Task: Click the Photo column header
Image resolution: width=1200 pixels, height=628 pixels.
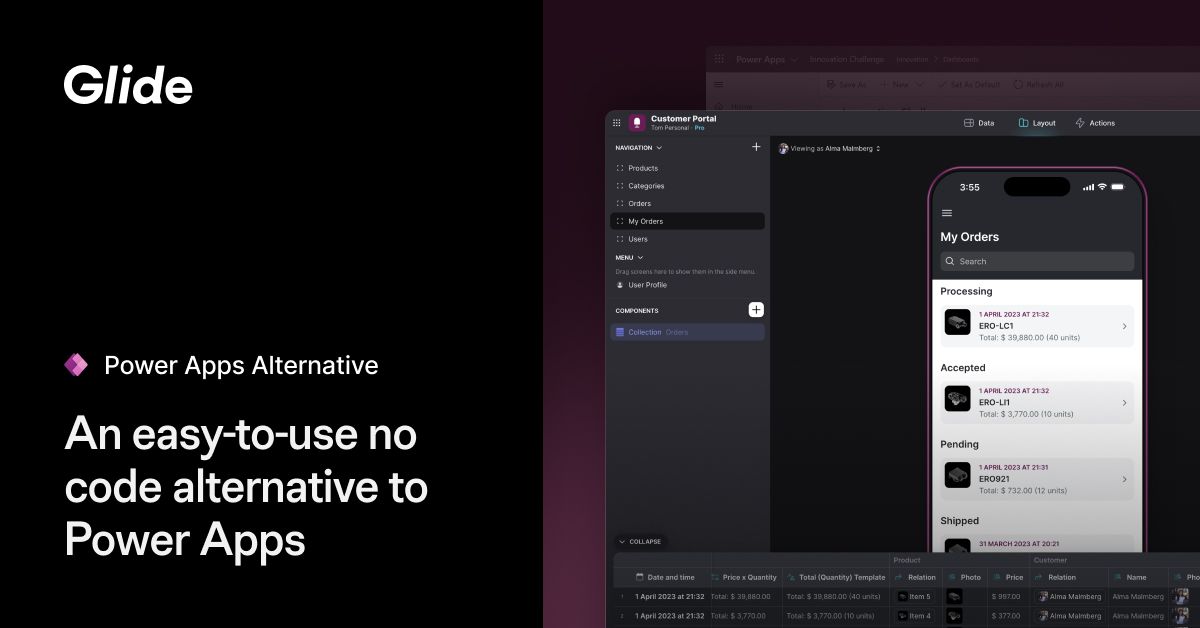Action: [x=964, y=577]
